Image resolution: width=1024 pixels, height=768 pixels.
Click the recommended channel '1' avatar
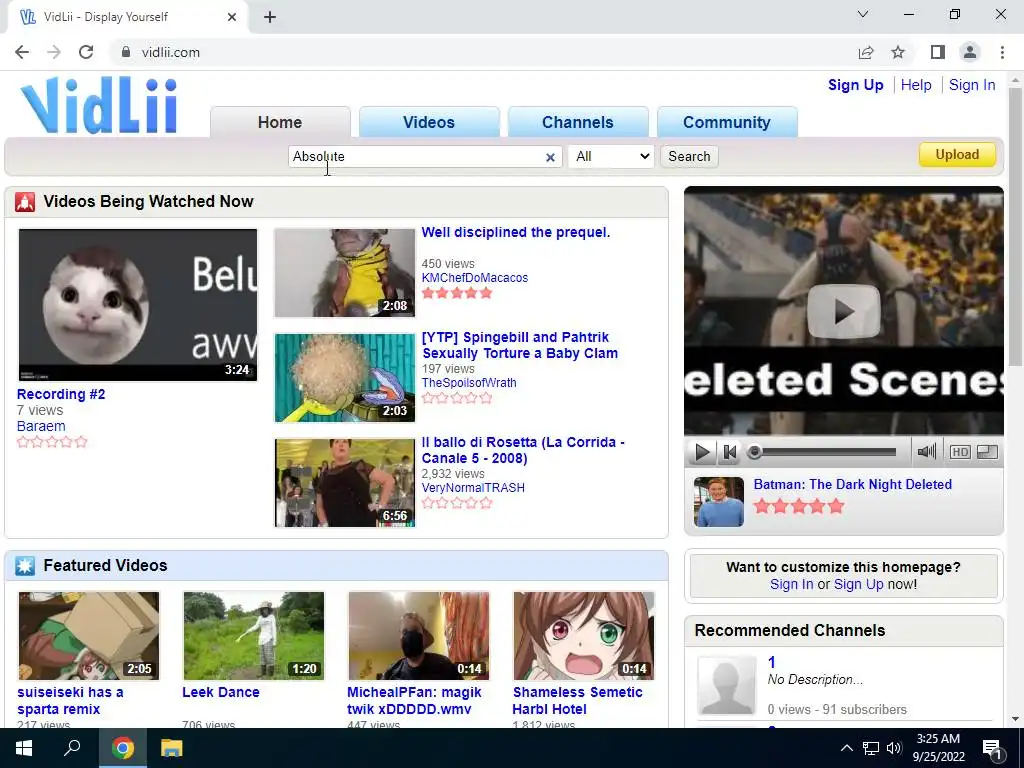tap(726, 686)
